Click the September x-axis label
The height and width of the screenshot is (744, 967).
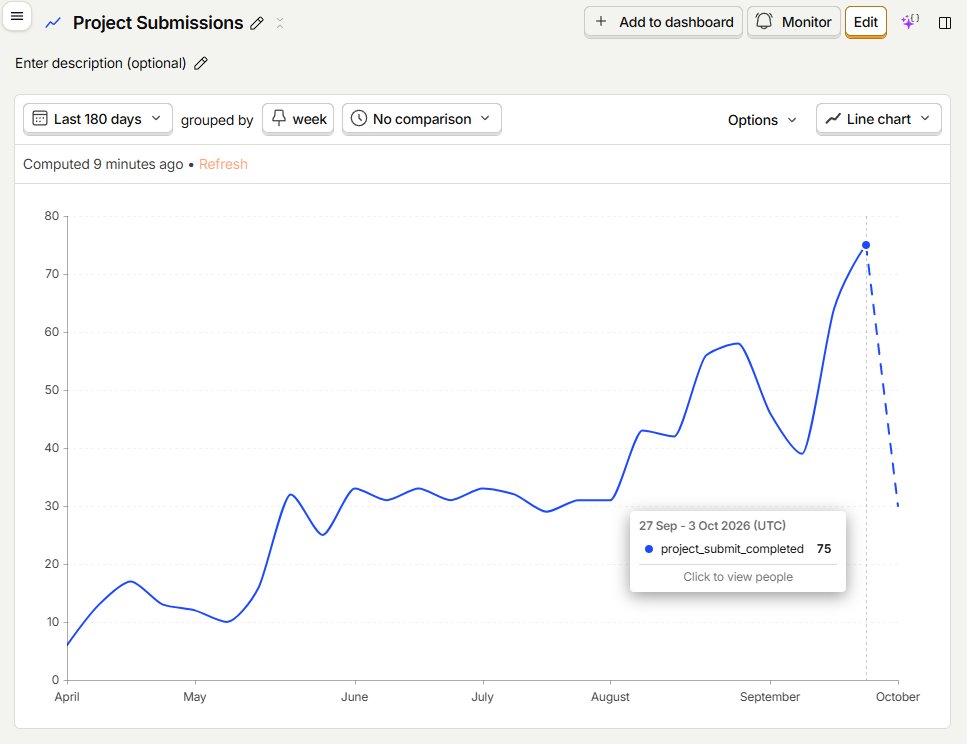pyautogui.click(x=770, y=697)
